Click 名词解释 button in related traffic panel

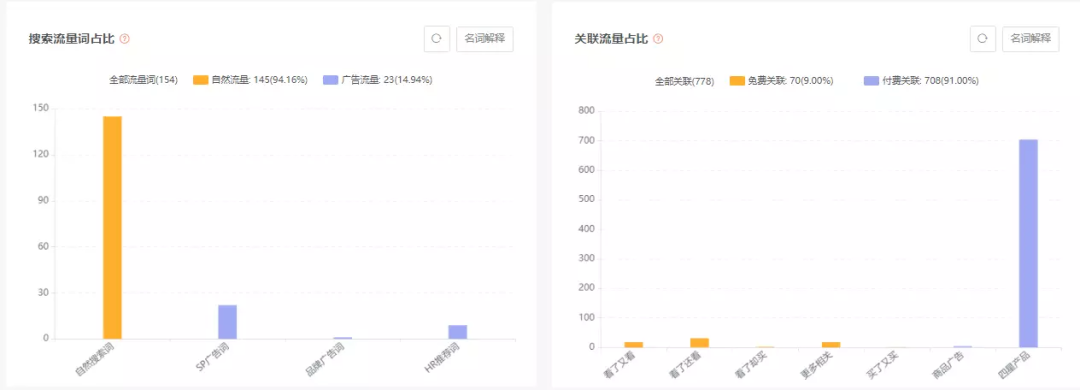click(1031, 39)
